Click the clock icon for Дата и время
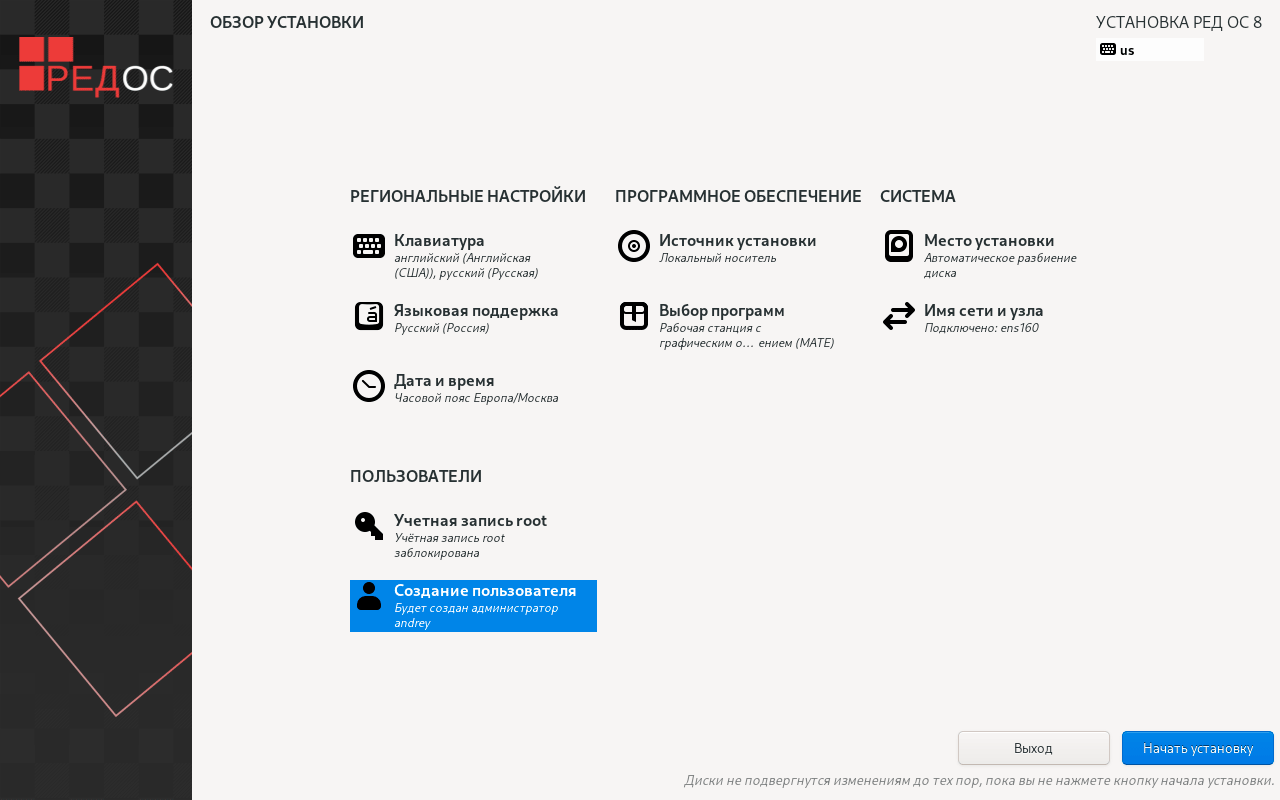Image resolution: width=1280 pixels, height=800 pixels. coord(369,386)
